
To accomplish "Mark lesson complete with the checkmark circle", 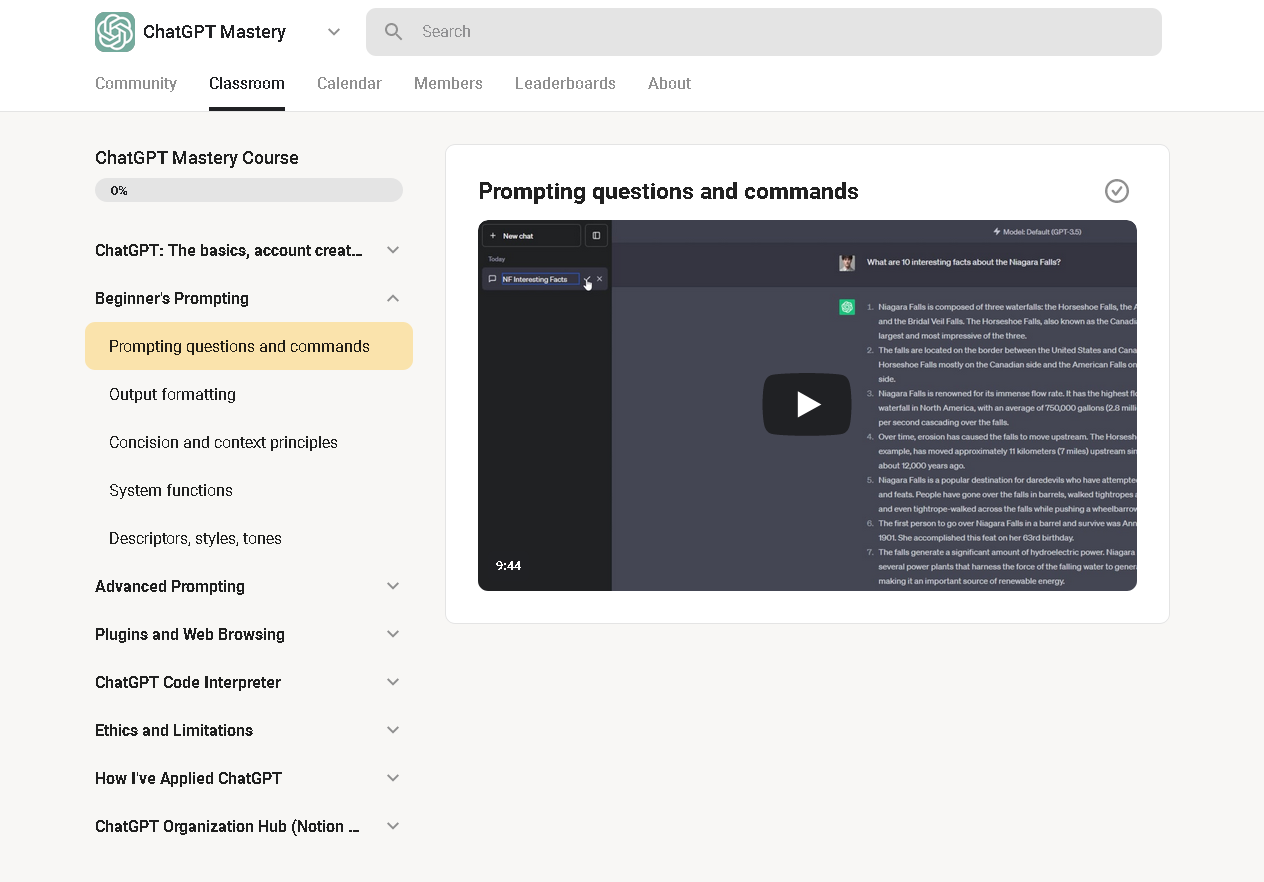I will click(x=1117, y=191).
